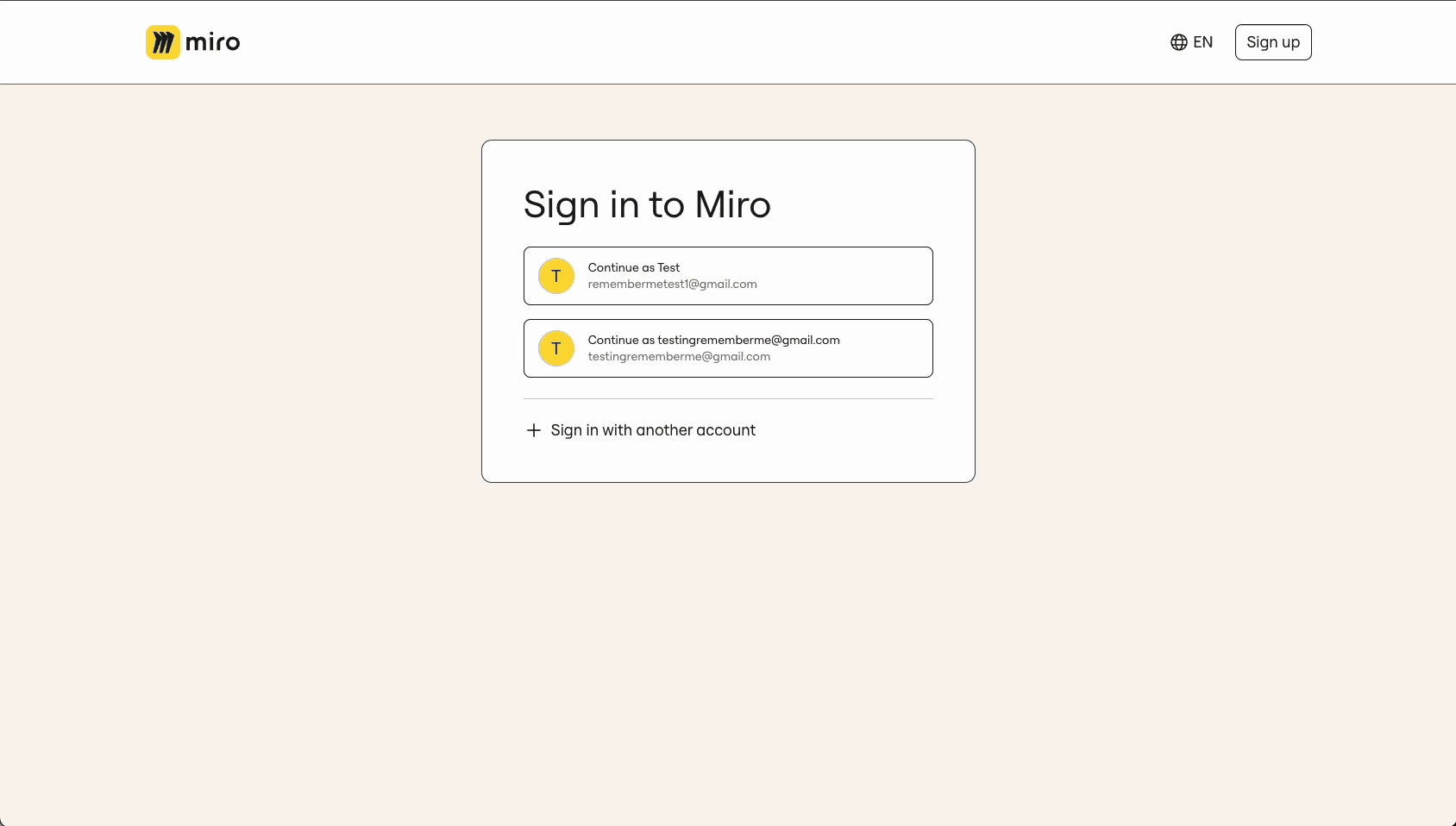Click the beige page background below the sign-in card

pyautogui.click(x=728, y=647)
